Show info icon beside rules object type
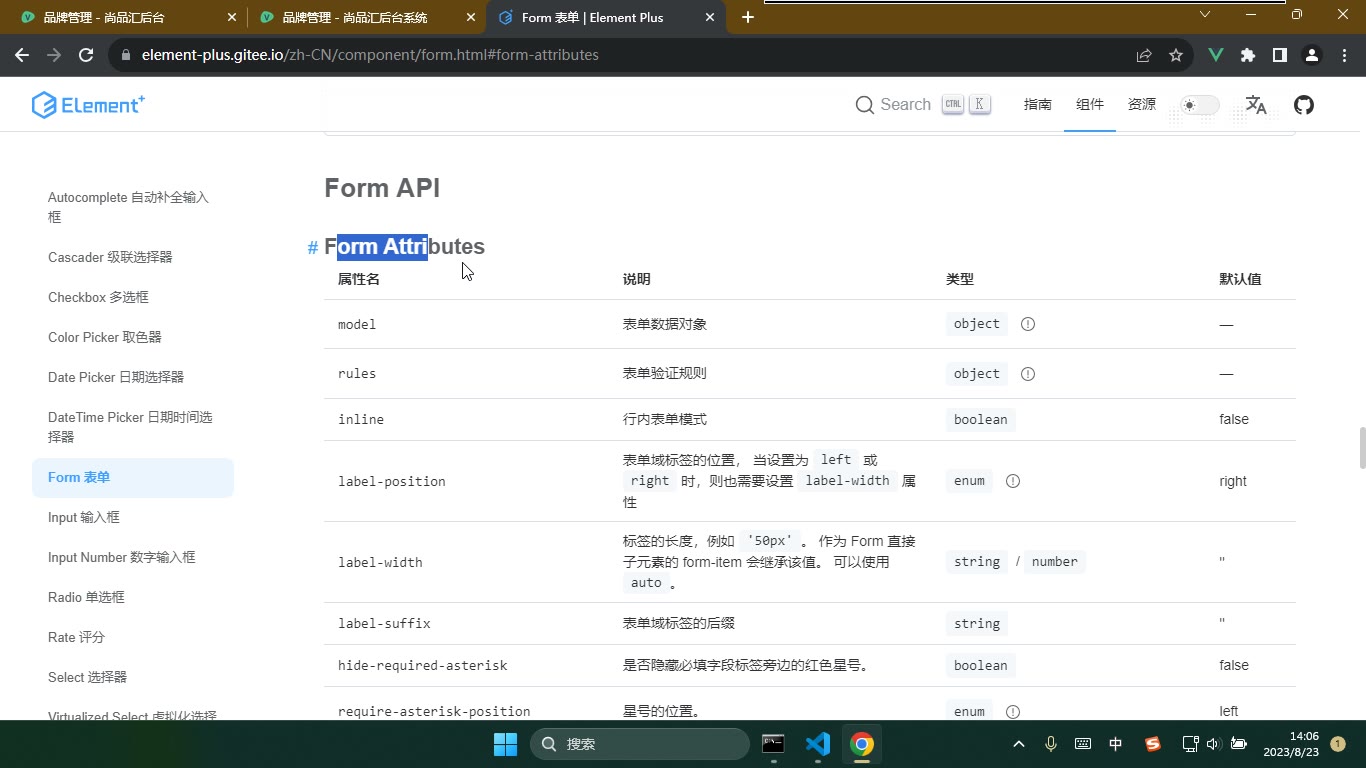 point(1028,374)
